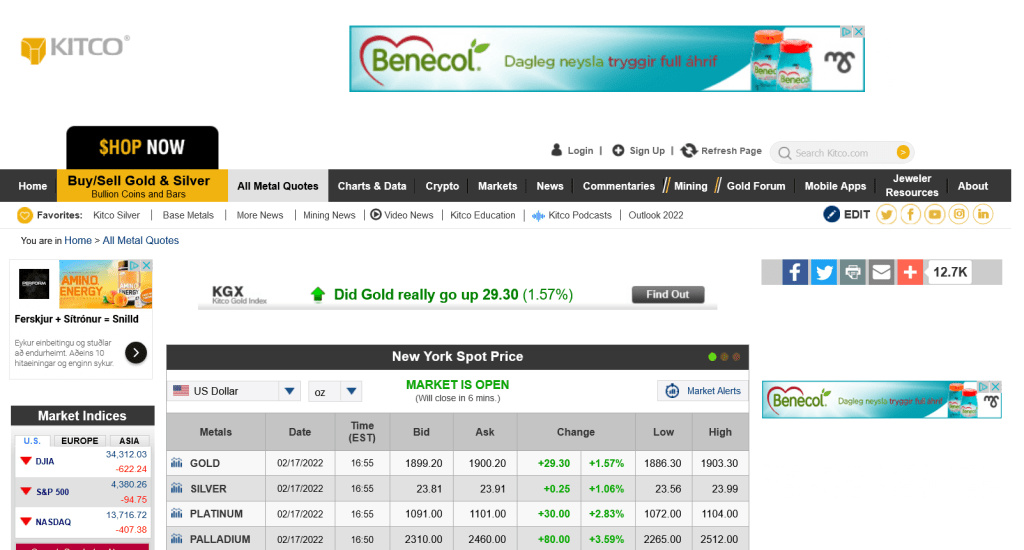Click the Kitco logo
This screenshot has height=550, width=1024.
[75, 48]
